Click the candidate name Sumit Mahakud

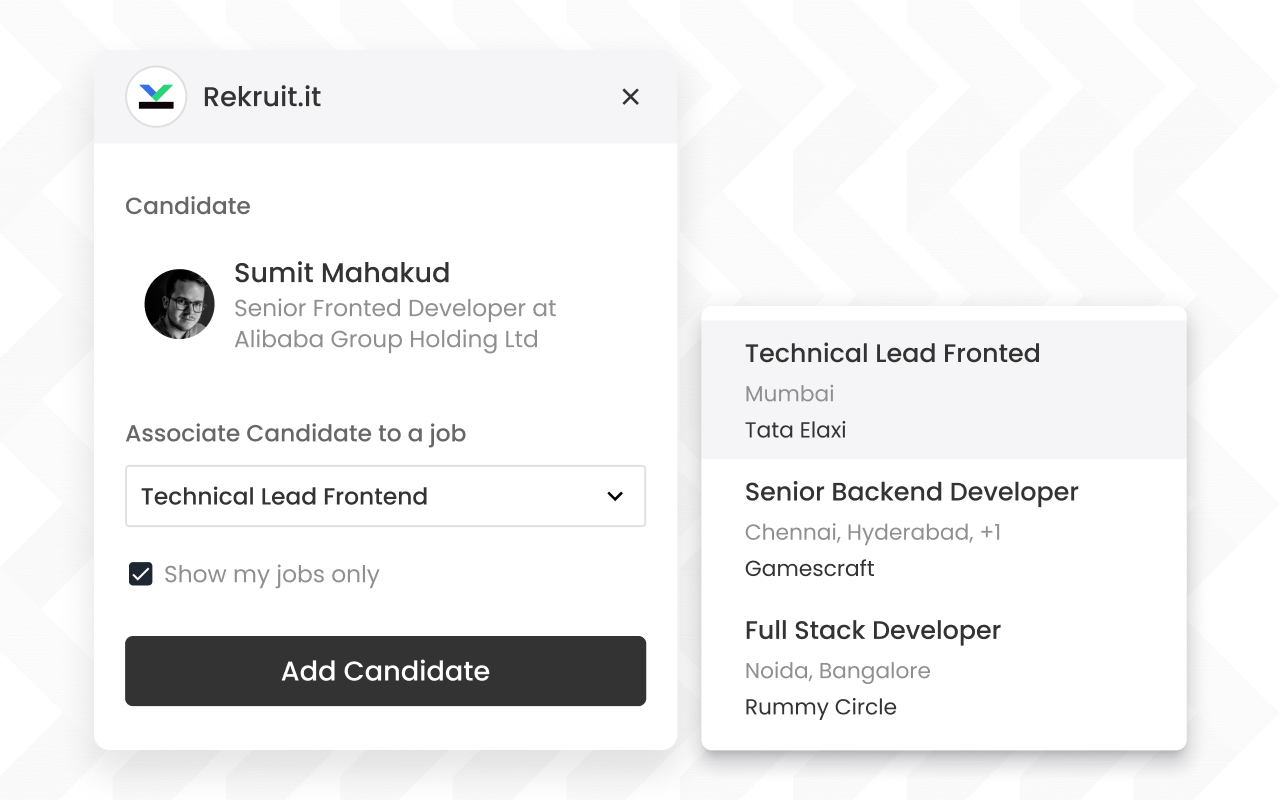coord(341,272)
